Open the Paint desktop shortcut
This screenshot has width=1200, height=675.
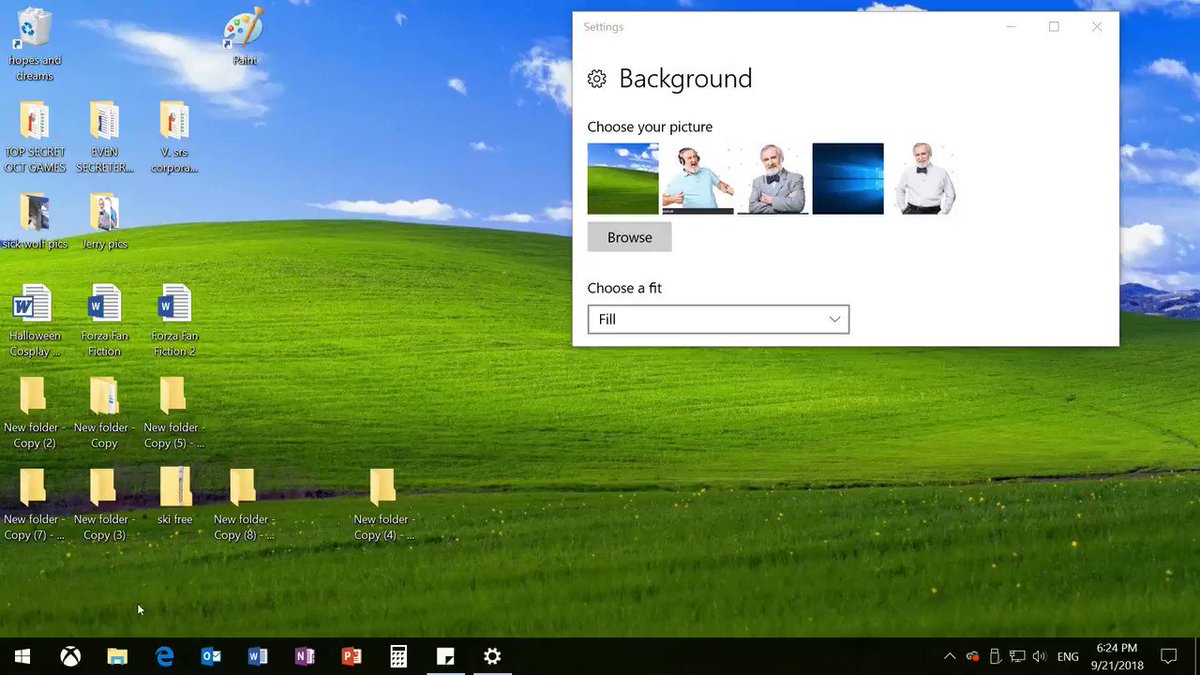(x=244, y=36)
